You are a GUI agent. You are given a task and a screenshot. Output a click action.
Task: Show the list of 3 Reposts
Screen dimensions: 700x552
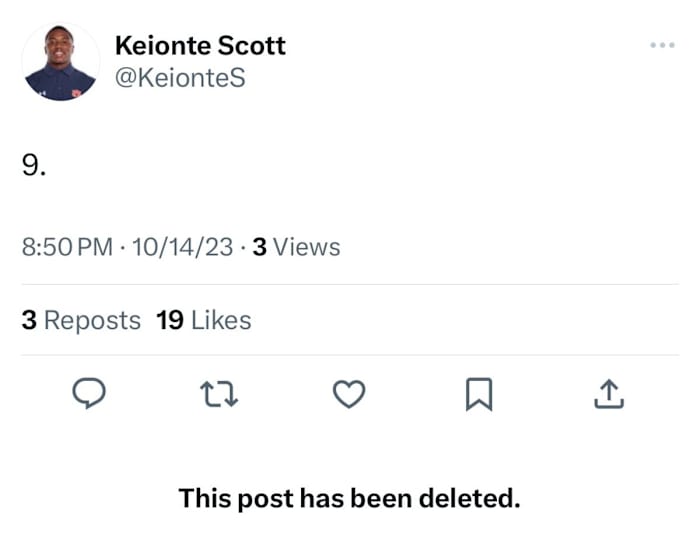pos(81,320)
